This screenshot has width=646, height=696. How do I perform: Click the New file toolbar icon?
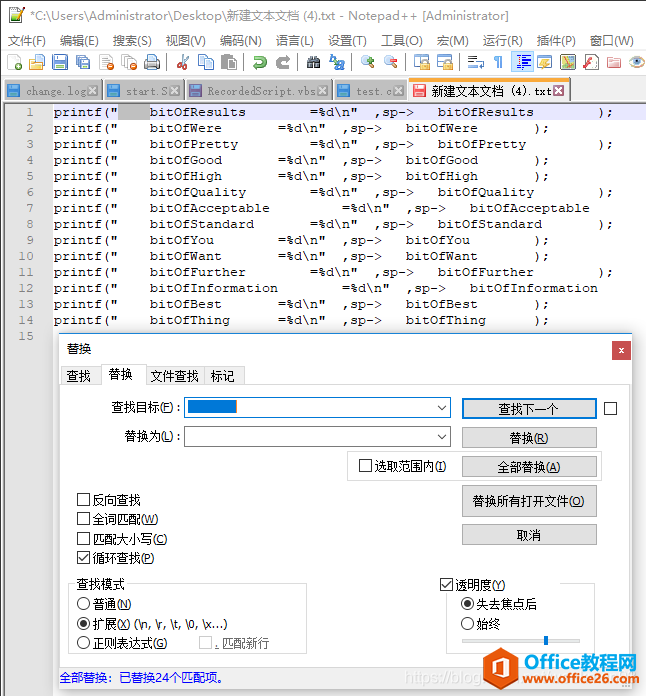15,62
